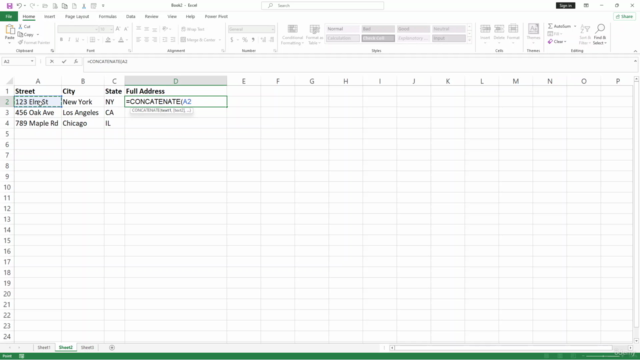The image size is (640, 360).
Task: Open the File tab
Action: click(x=9, y=17)
